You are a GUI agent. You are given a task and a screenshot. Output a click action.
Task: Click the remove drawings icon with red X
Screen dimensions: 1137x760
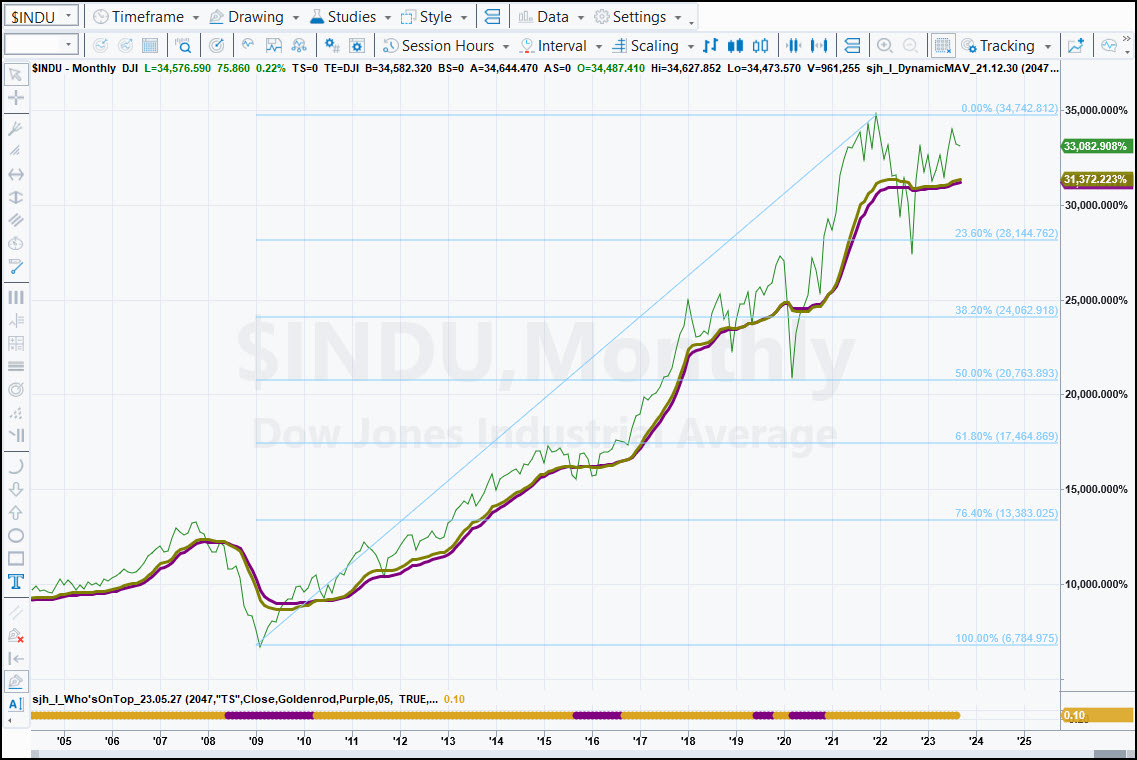tap(15, 636)
